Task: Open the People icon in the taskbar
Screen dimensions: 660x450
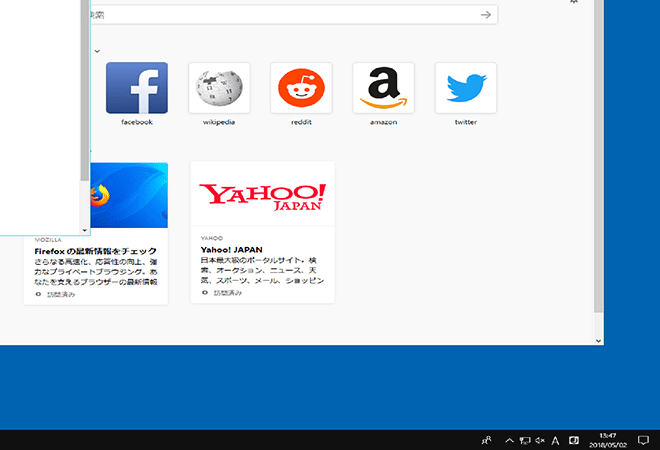Action: (x=486, y=440)
